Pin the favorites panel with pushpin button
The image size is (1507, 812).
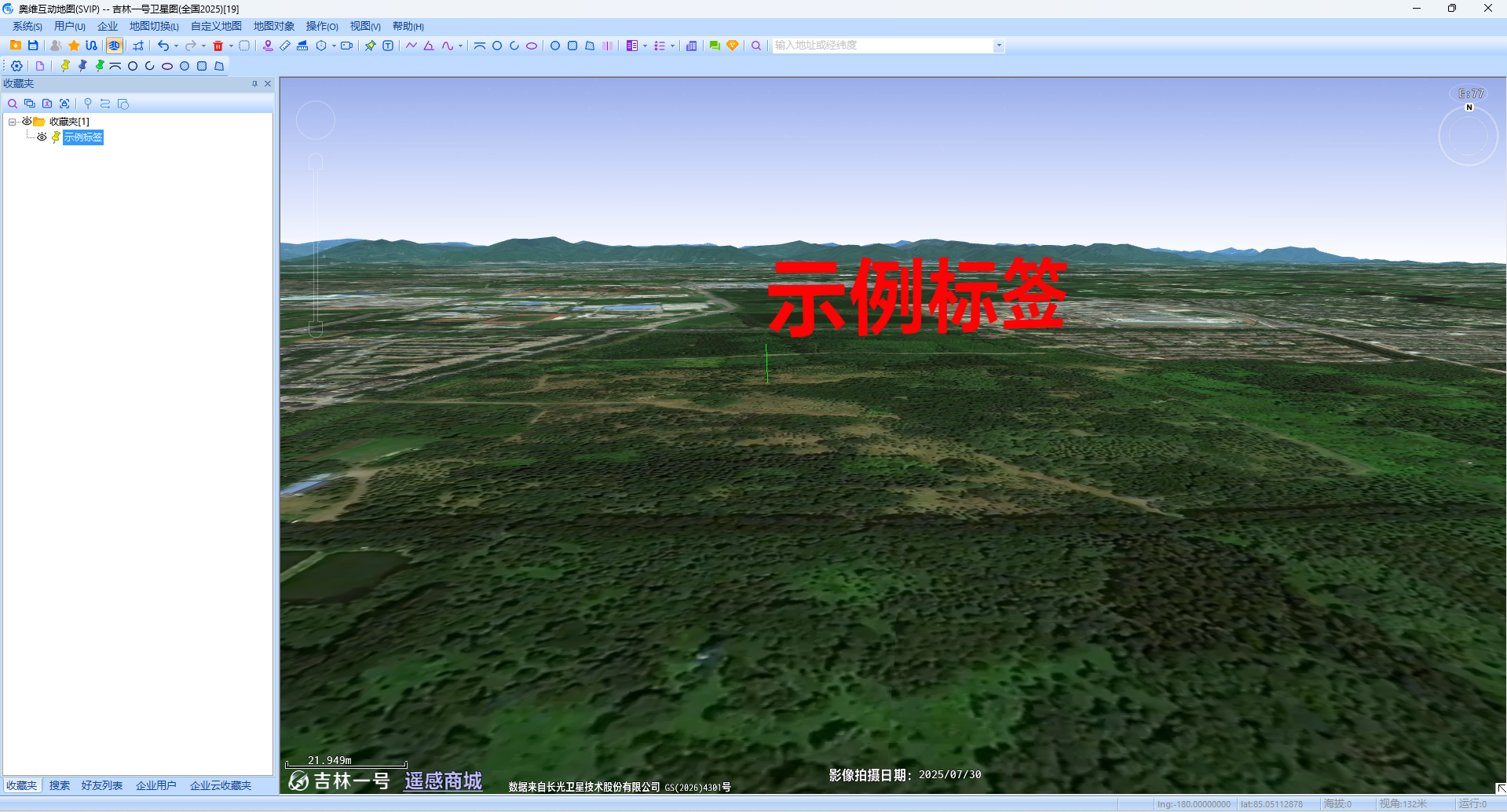tap(254, 83)
